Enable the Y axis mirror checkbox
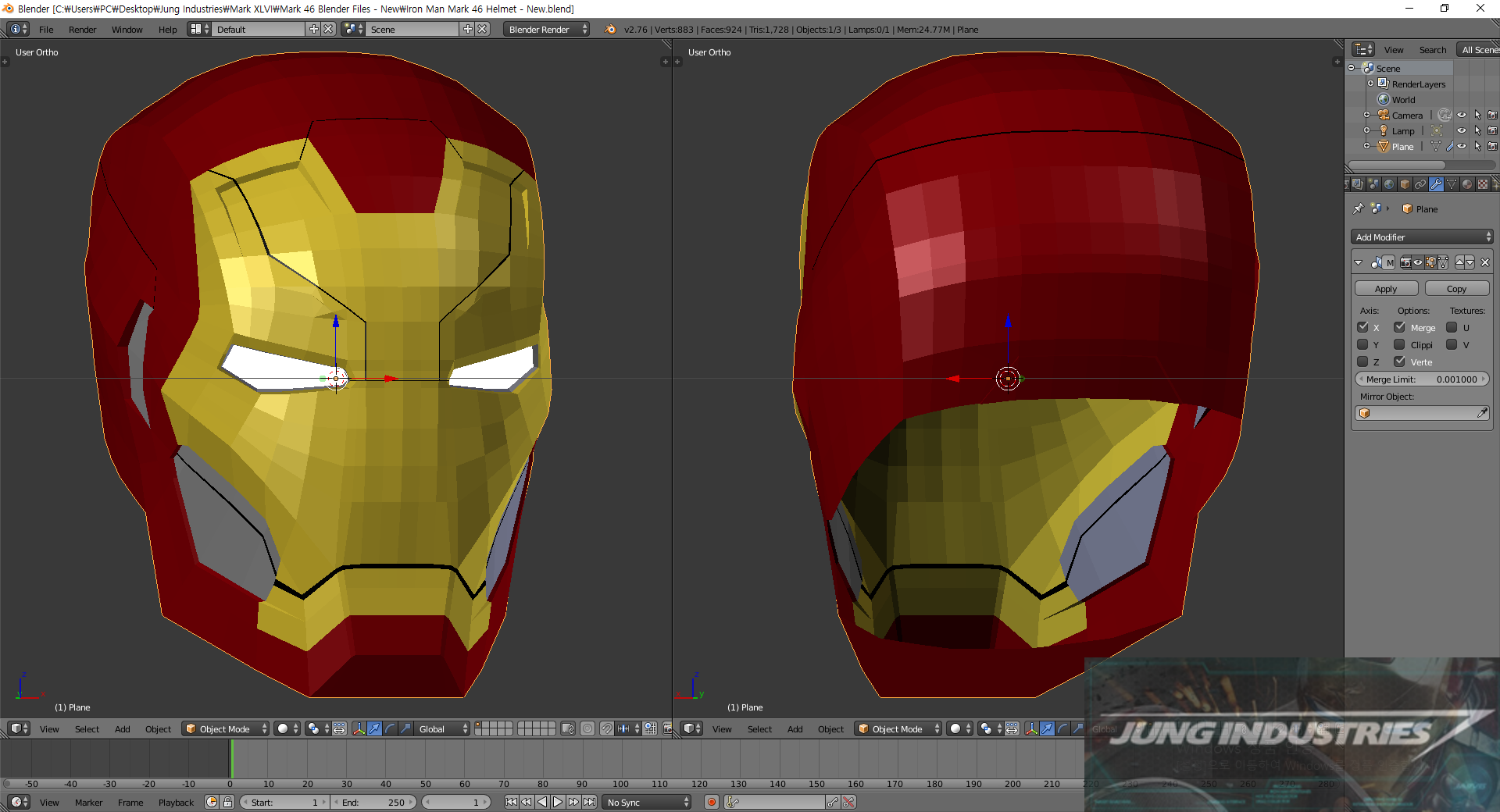 tap(1363, 344)
